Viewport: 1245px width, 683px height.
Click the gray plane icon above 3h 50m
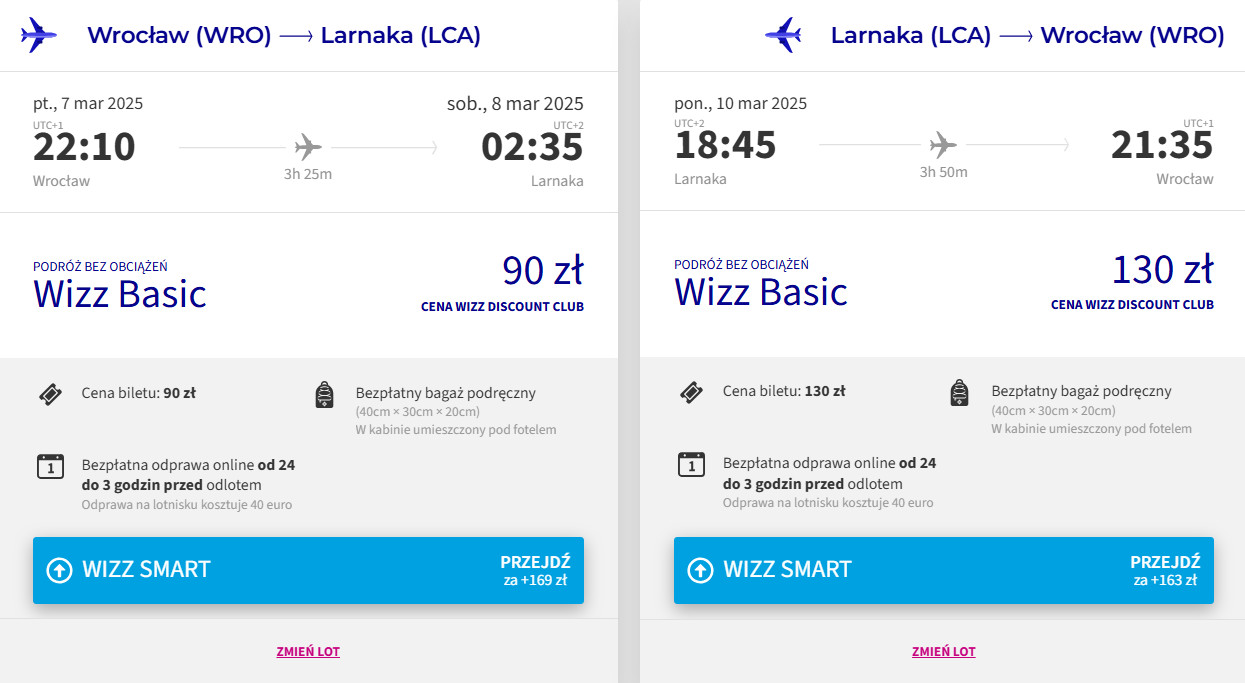click(942, 146)
